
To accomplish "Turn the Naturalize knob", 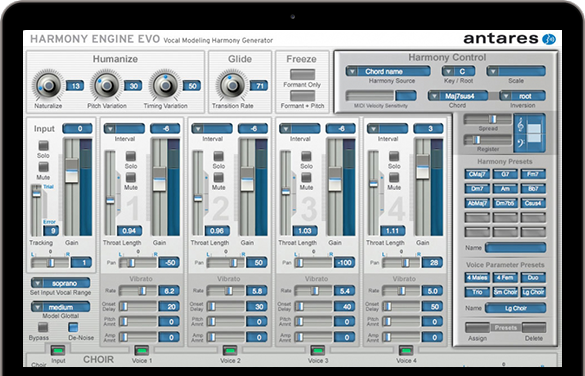I will point(49,85).
